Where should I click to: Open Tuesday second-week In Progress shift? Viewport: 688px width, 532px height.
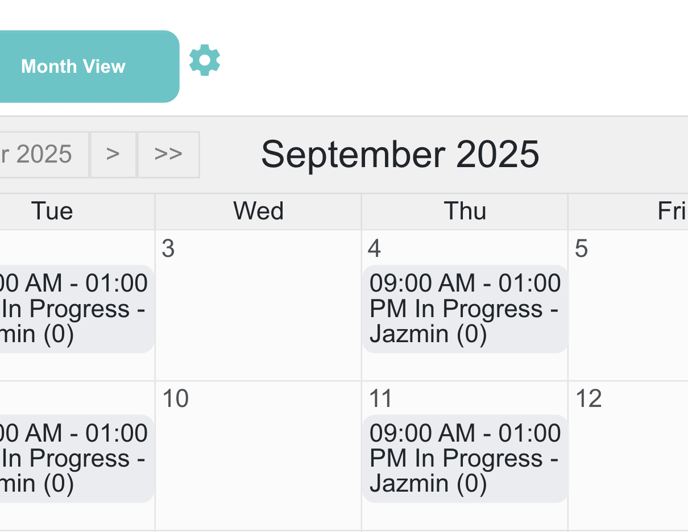[77, 458]
